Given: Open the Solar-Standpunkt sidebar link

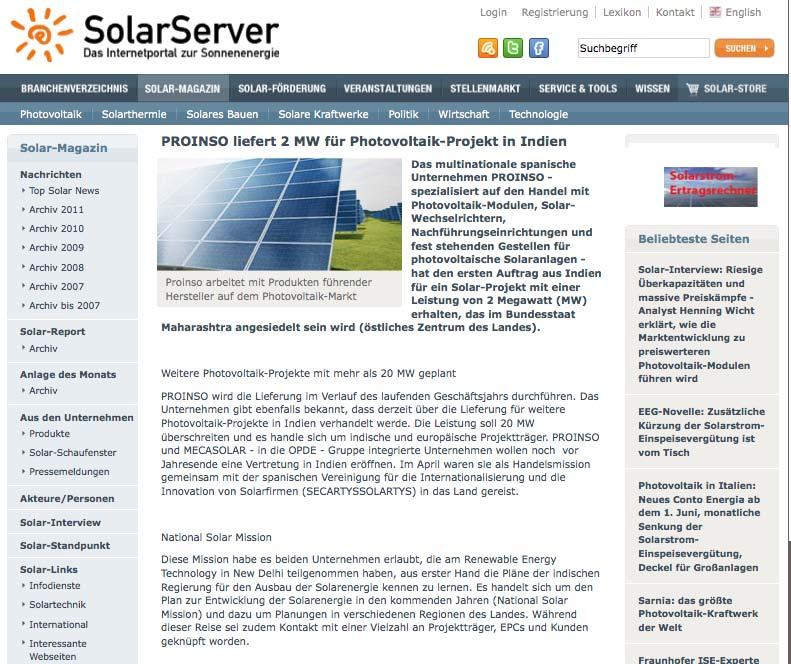Looking at the screenshot, I should (x=65, y=546).
